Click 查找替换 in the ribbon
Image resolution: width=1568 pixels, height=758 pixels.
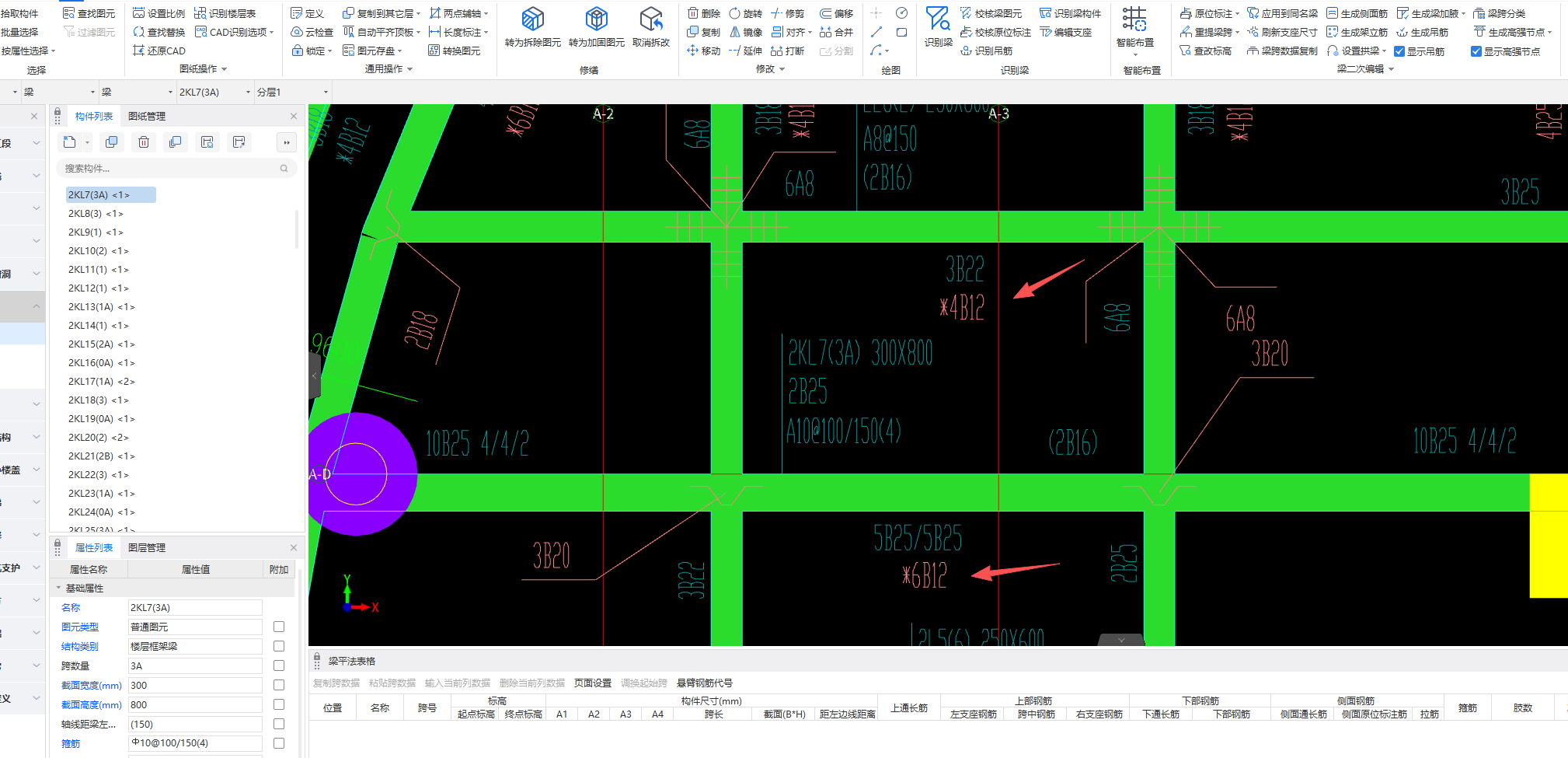click(159, 32)
